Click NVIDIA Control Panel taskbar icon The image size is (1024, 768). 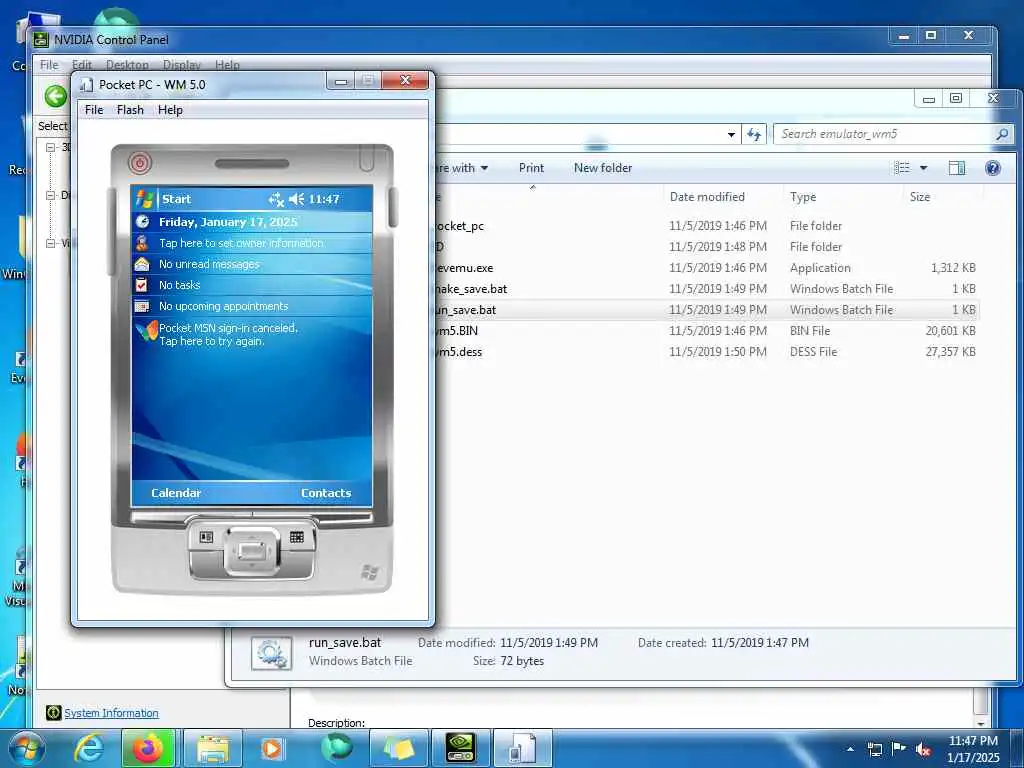coord(460,748)
